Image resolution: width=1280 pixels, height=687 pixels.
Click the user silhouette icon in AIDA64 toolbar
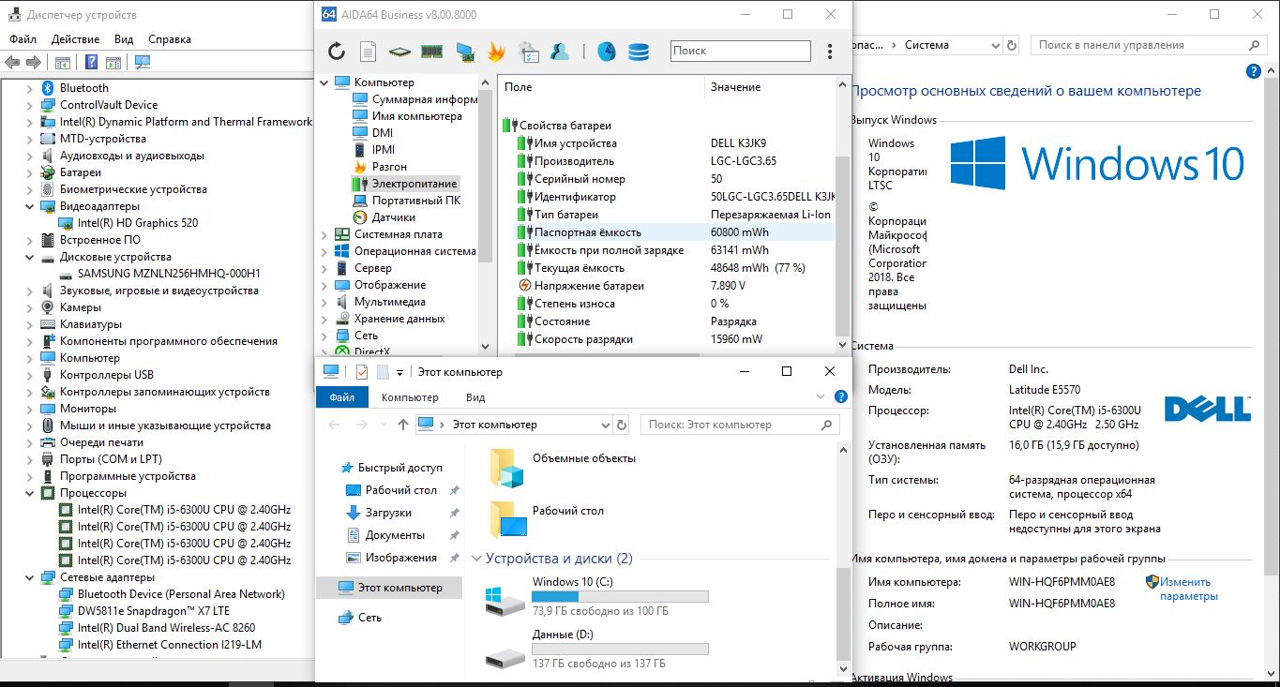pos(560,51)
